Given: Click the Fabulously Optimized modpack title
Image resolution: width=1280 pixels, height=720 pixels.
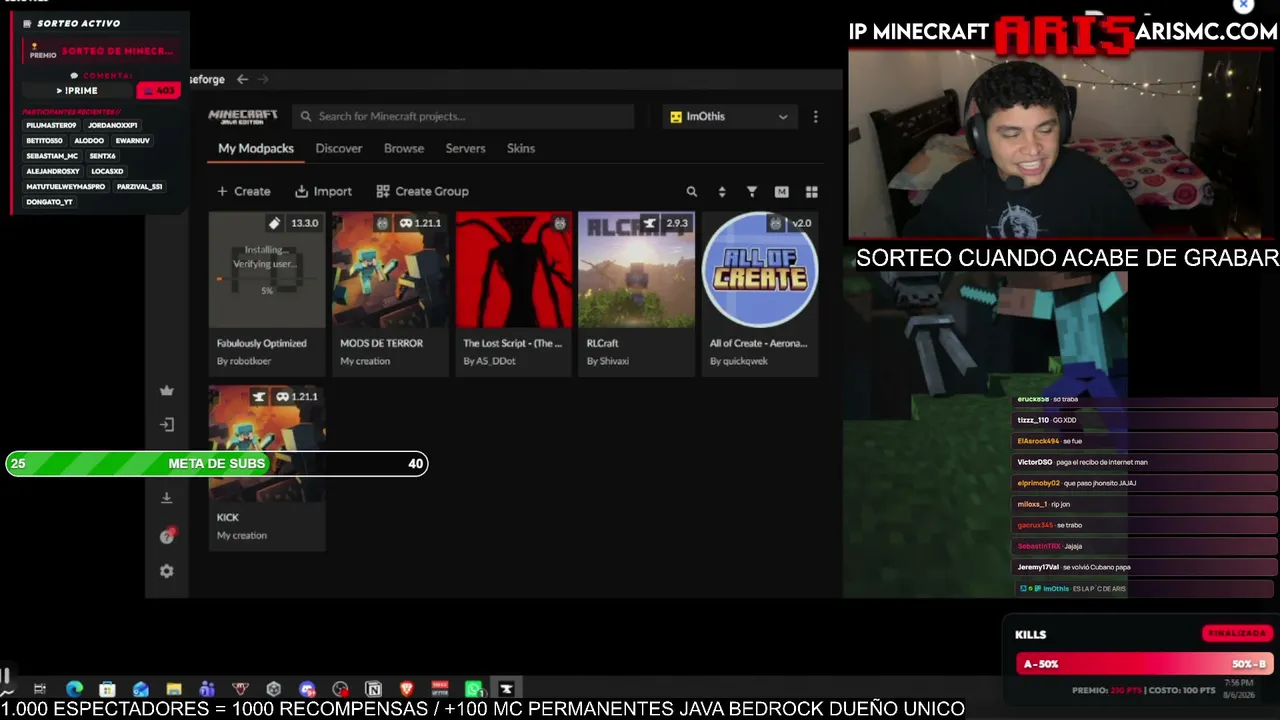Looking at the screenshot, I should point(262,343).
